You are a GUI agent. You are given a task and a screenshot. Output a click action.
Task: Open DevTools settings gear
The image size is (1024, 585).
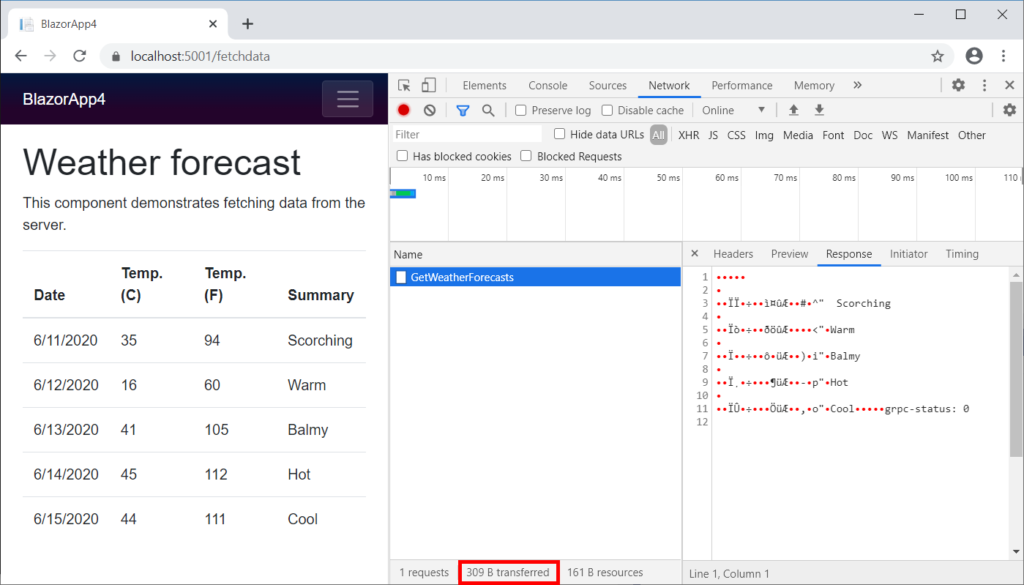957,85
